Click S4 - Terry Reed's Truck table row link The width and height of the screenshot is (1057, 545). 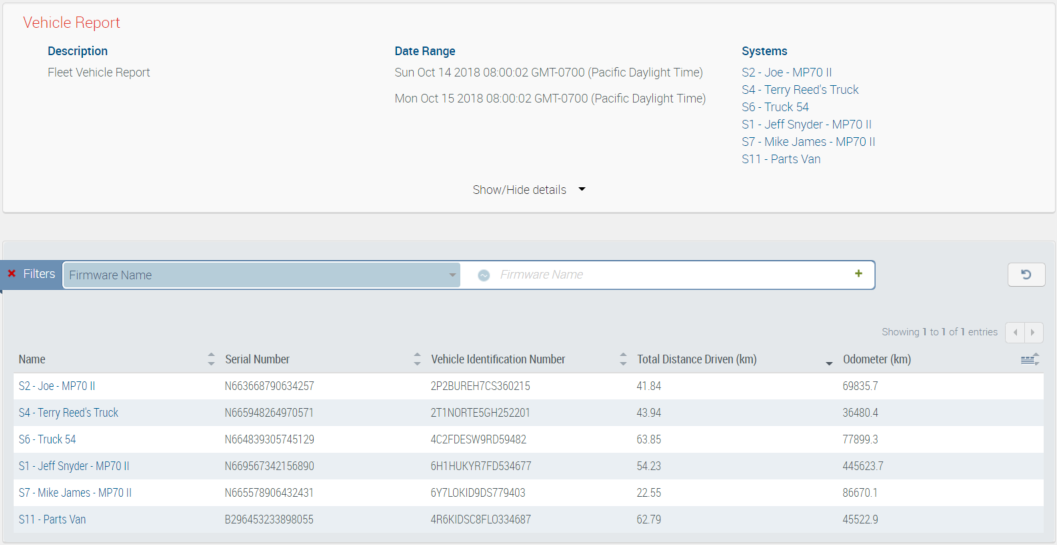point(68,412)
